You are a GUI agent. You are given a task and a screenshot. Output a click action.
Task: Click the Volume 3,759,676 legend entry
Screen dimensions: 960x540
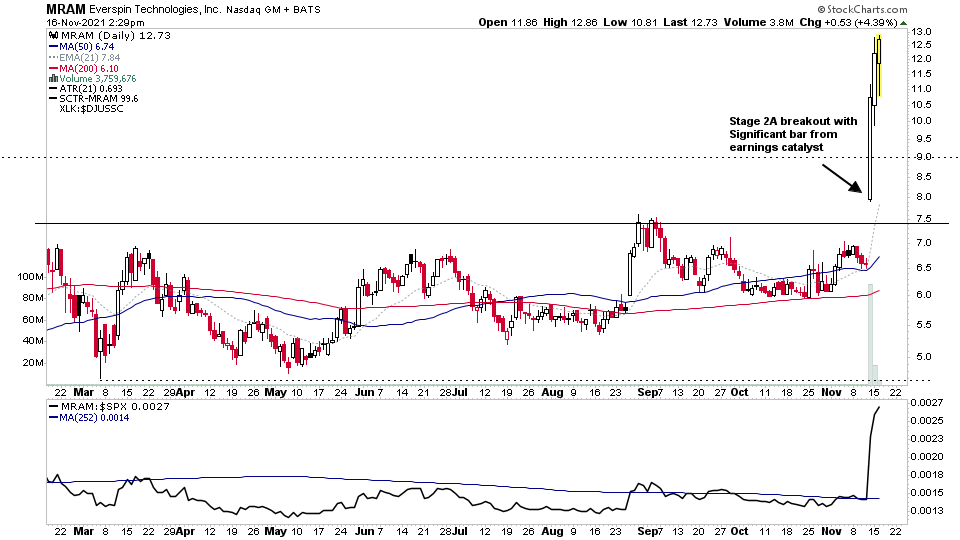click(x=97, y=78)
